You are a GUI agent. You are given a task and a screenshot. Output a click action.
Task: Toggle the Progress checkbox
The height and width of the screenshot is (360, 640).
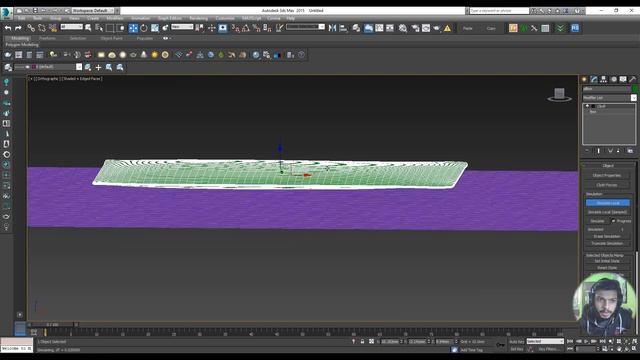pos(613,221)
